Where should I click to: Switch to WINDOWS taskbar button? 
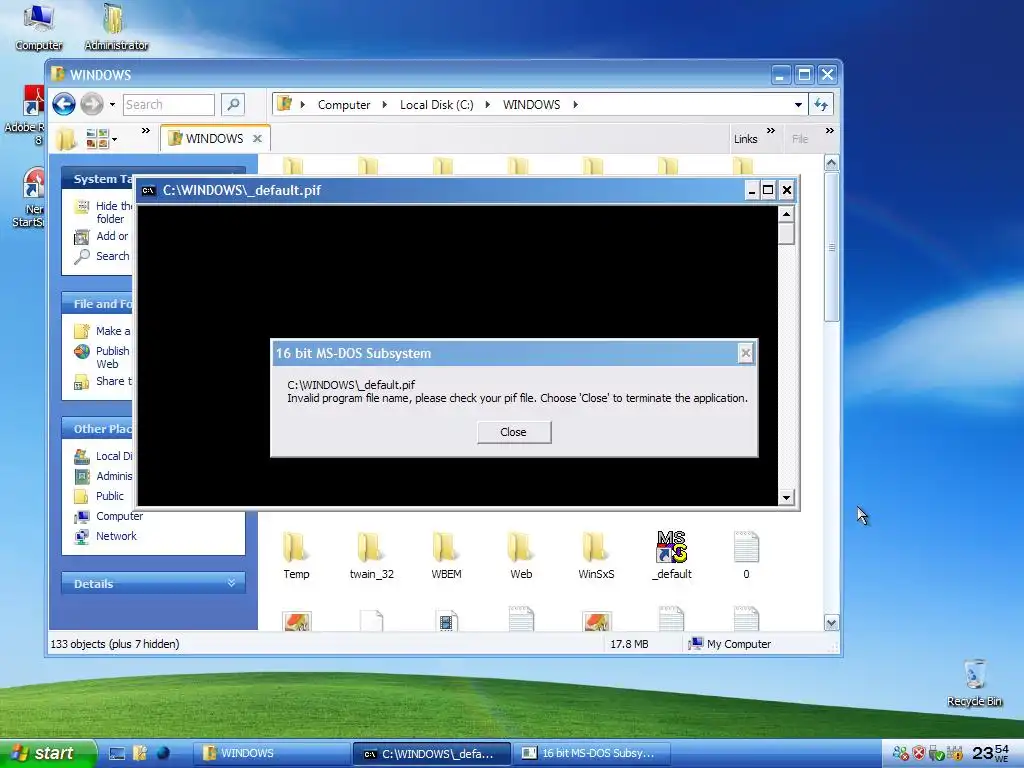(x=270, y=753)
